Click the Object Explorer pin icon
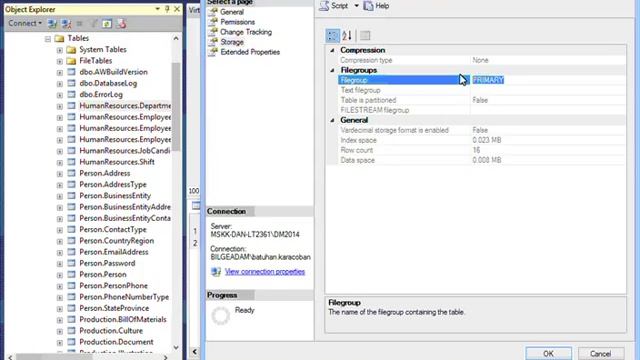The height and width of the screenshot is (360, 640). click(x=167, y=9)
